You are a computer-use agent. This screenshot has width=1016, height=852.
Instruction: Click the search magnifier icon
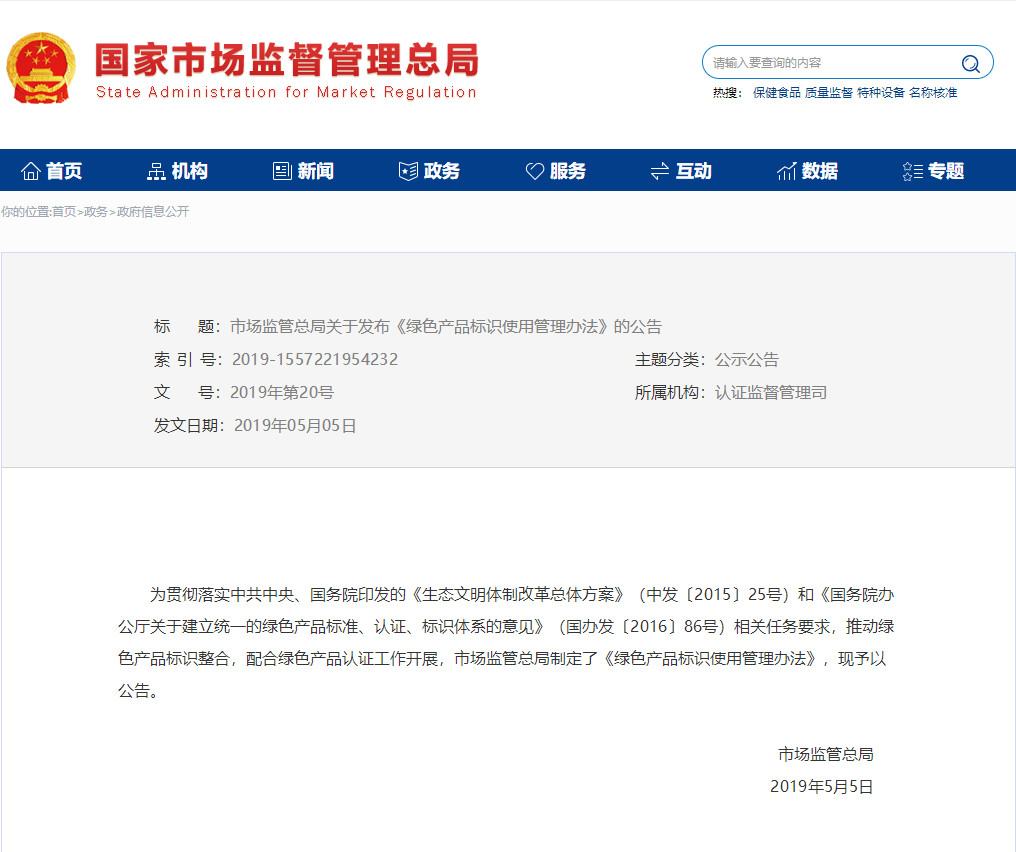[x=971, y=63]
